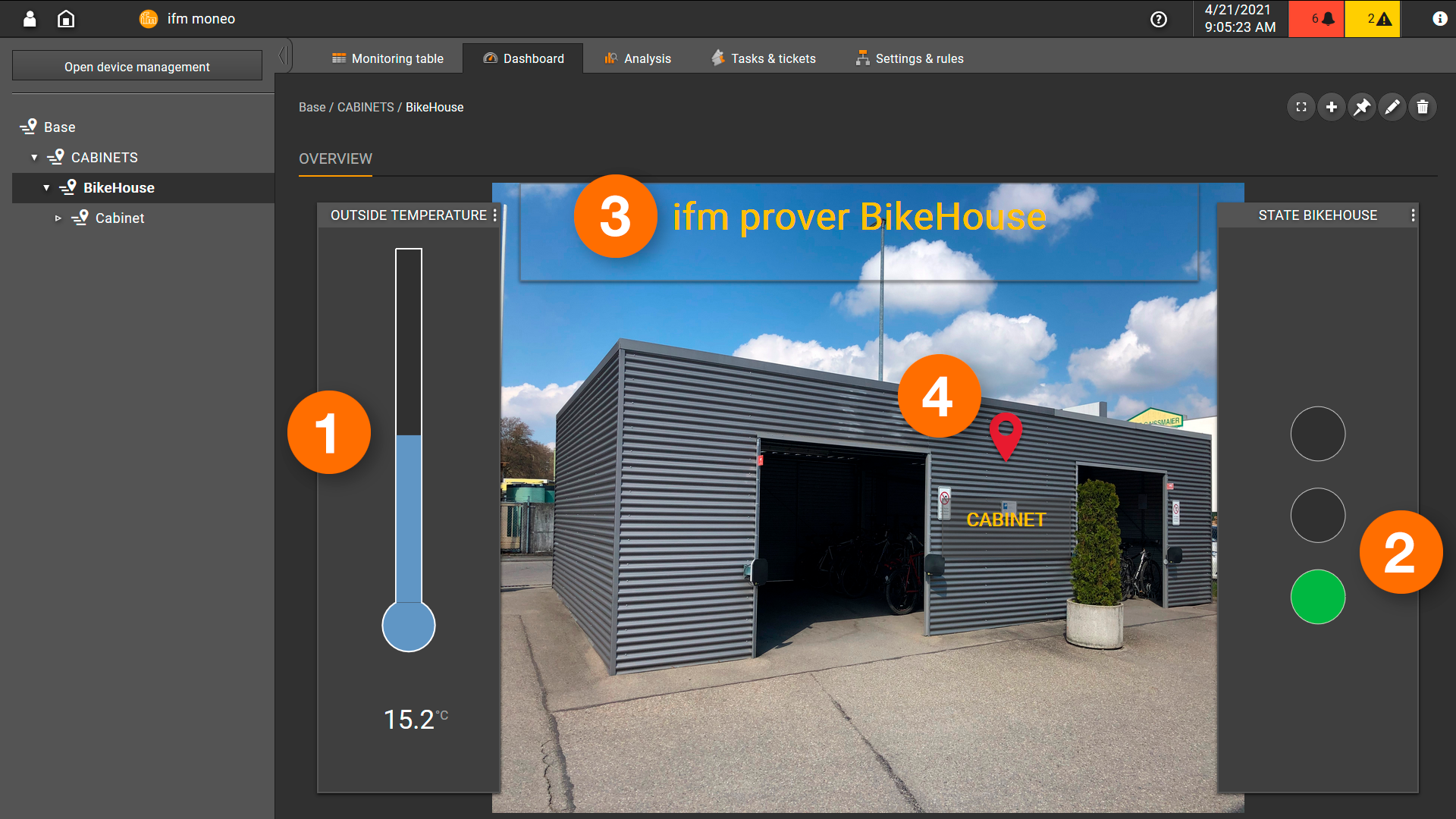Click Open device management button

click(x=137, y=67)
